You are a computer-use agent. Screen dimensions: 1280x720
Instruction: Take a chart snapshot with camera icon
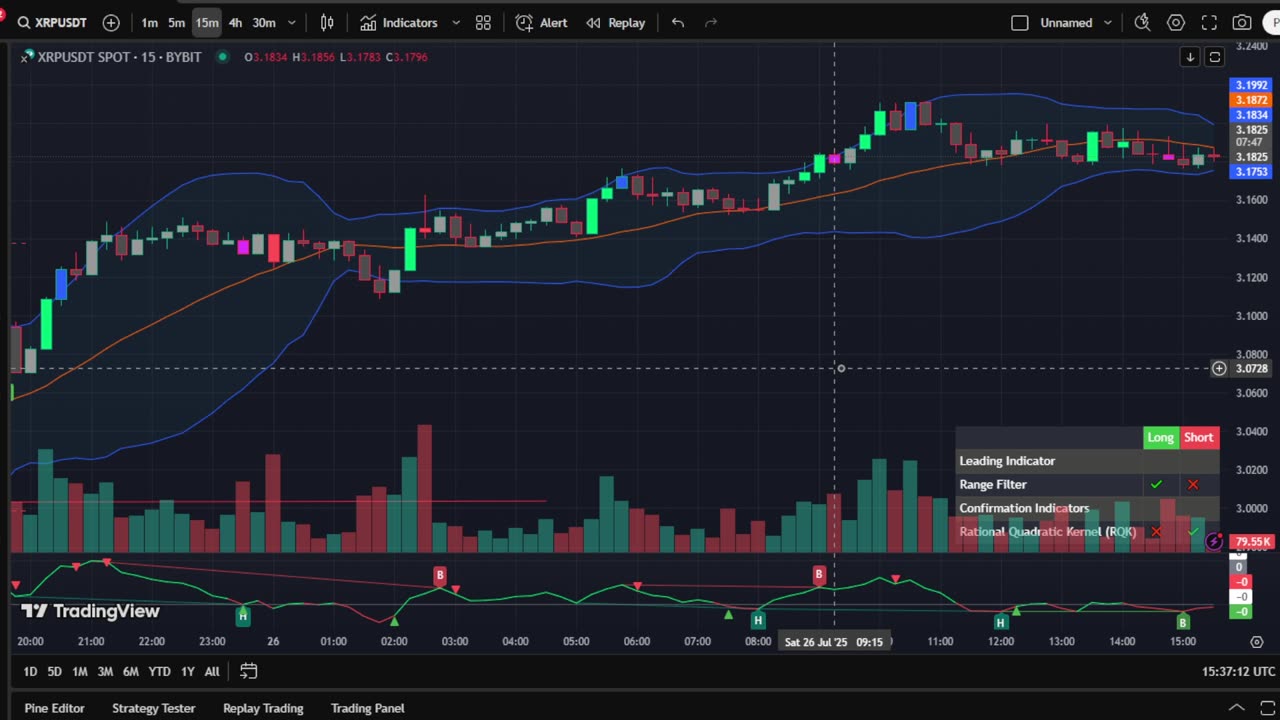(1242, 22)
